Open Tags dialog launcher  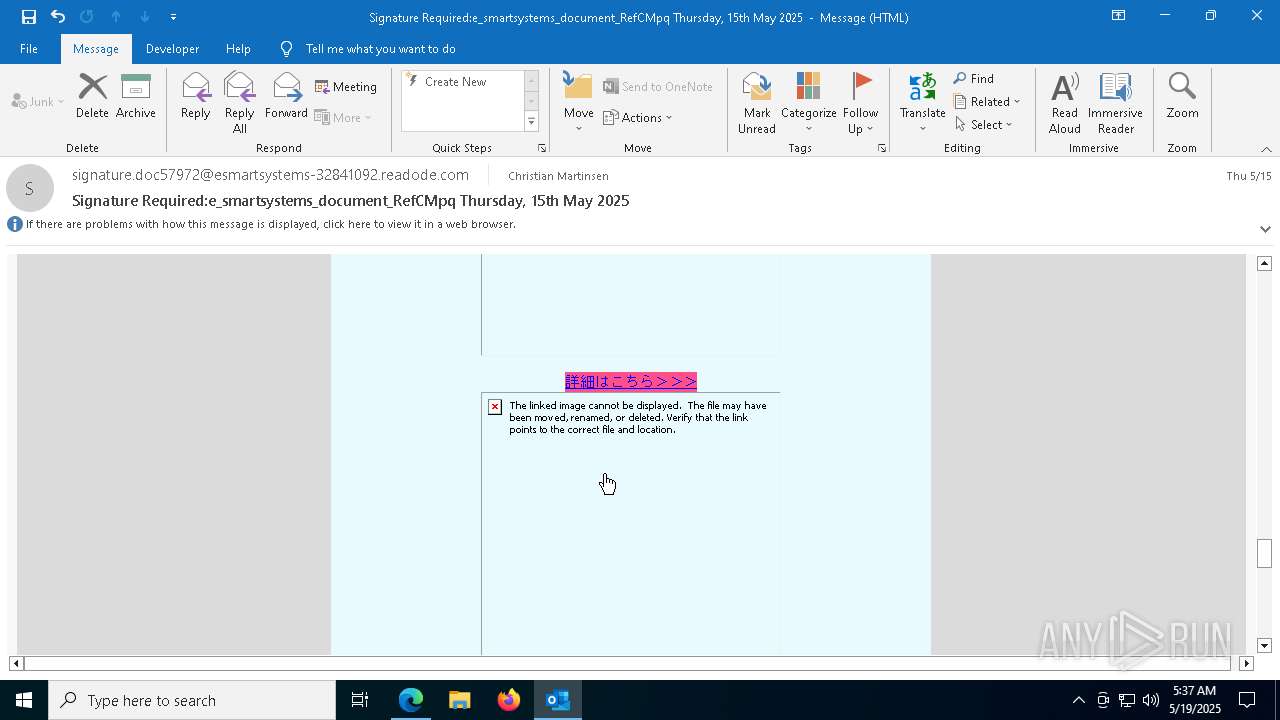882,148
